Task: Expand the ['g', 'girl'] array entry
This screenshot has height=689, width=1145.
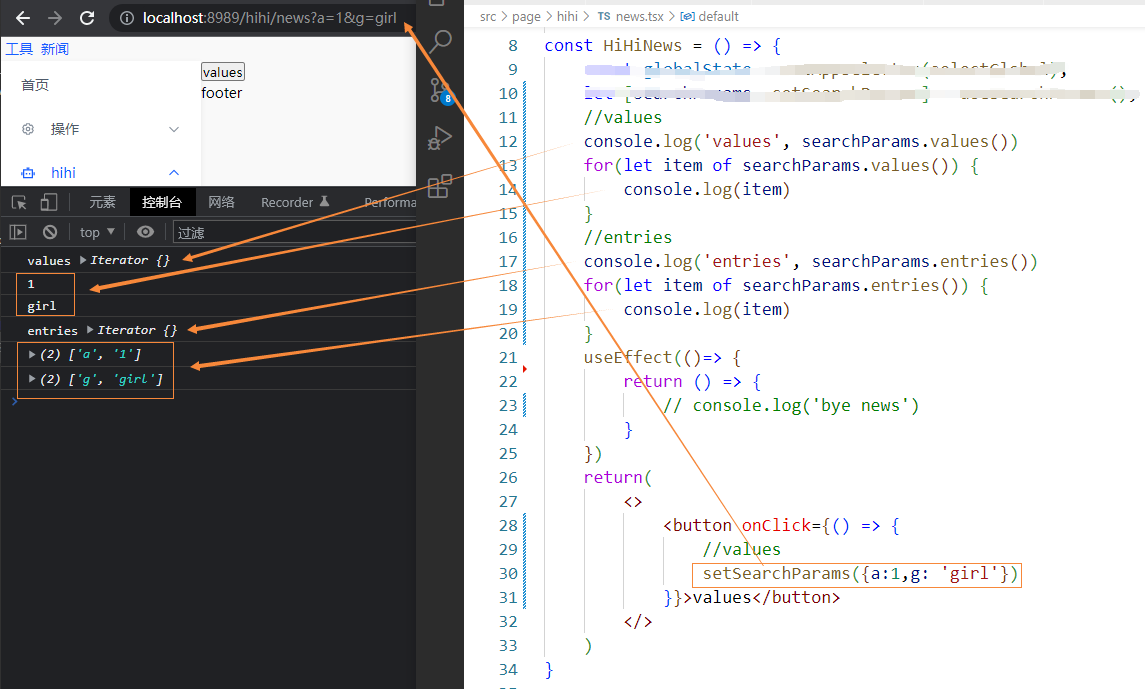Action: pos(32,379)
